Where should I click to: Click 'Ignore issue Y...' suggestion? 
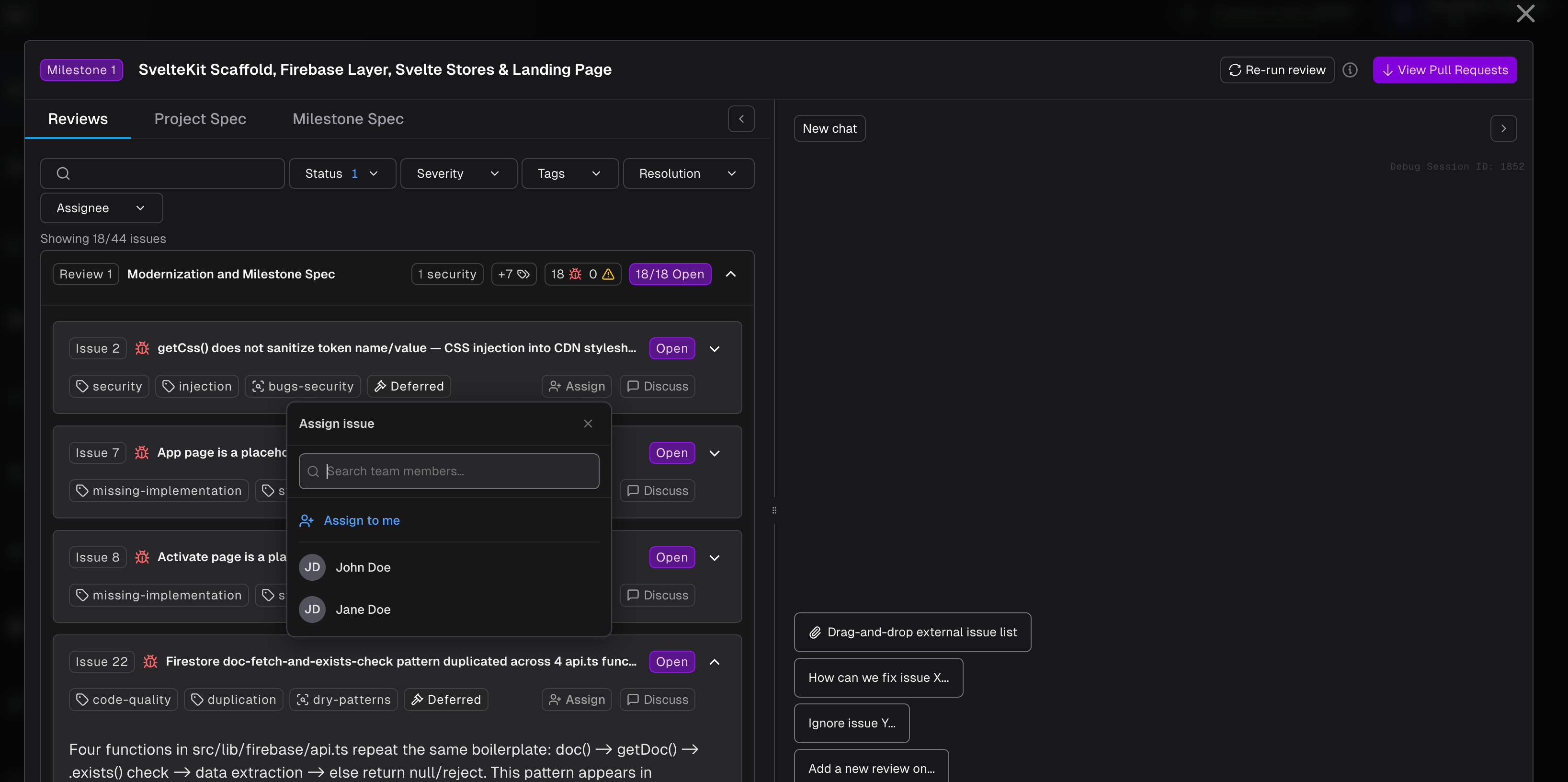(852, 723)
